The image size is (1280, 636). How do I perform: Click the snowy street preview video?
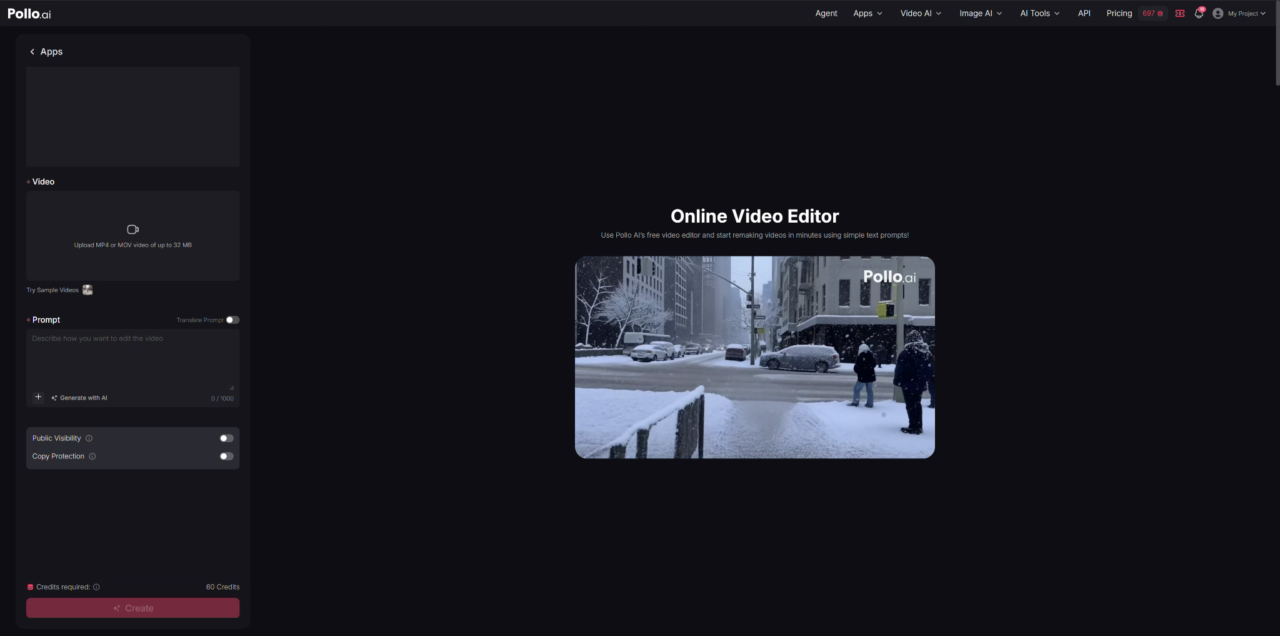pyautogui.click(x=755, y=357)
